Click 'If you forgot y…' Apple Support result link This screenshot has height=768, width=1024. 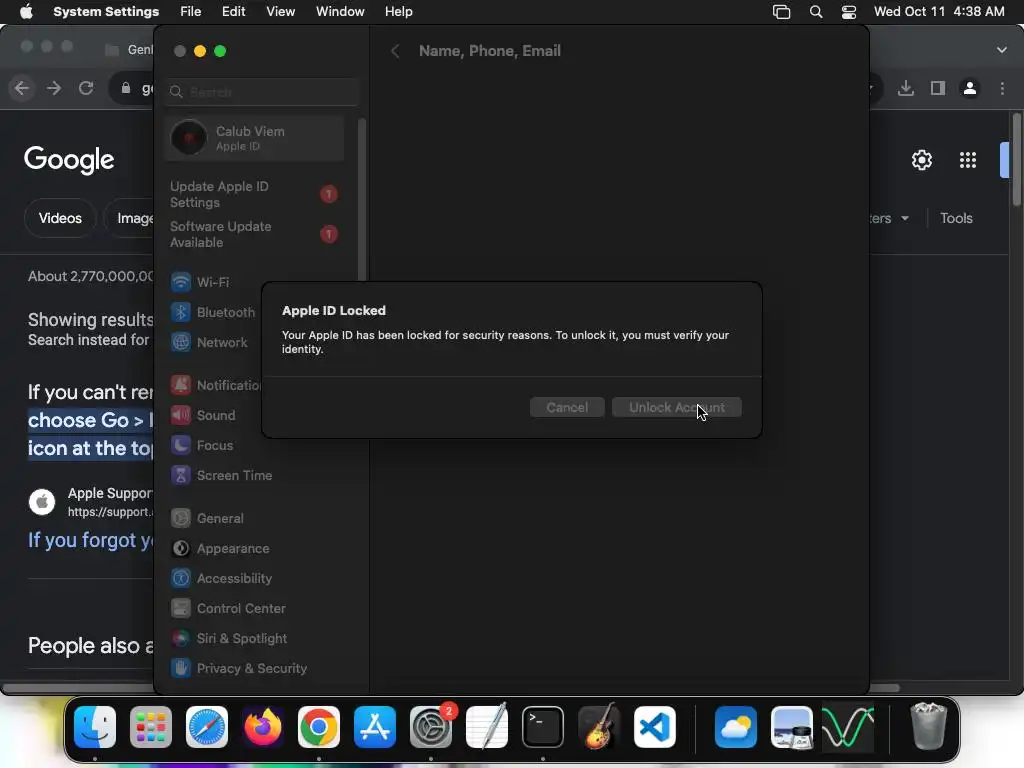pos(91,540)
